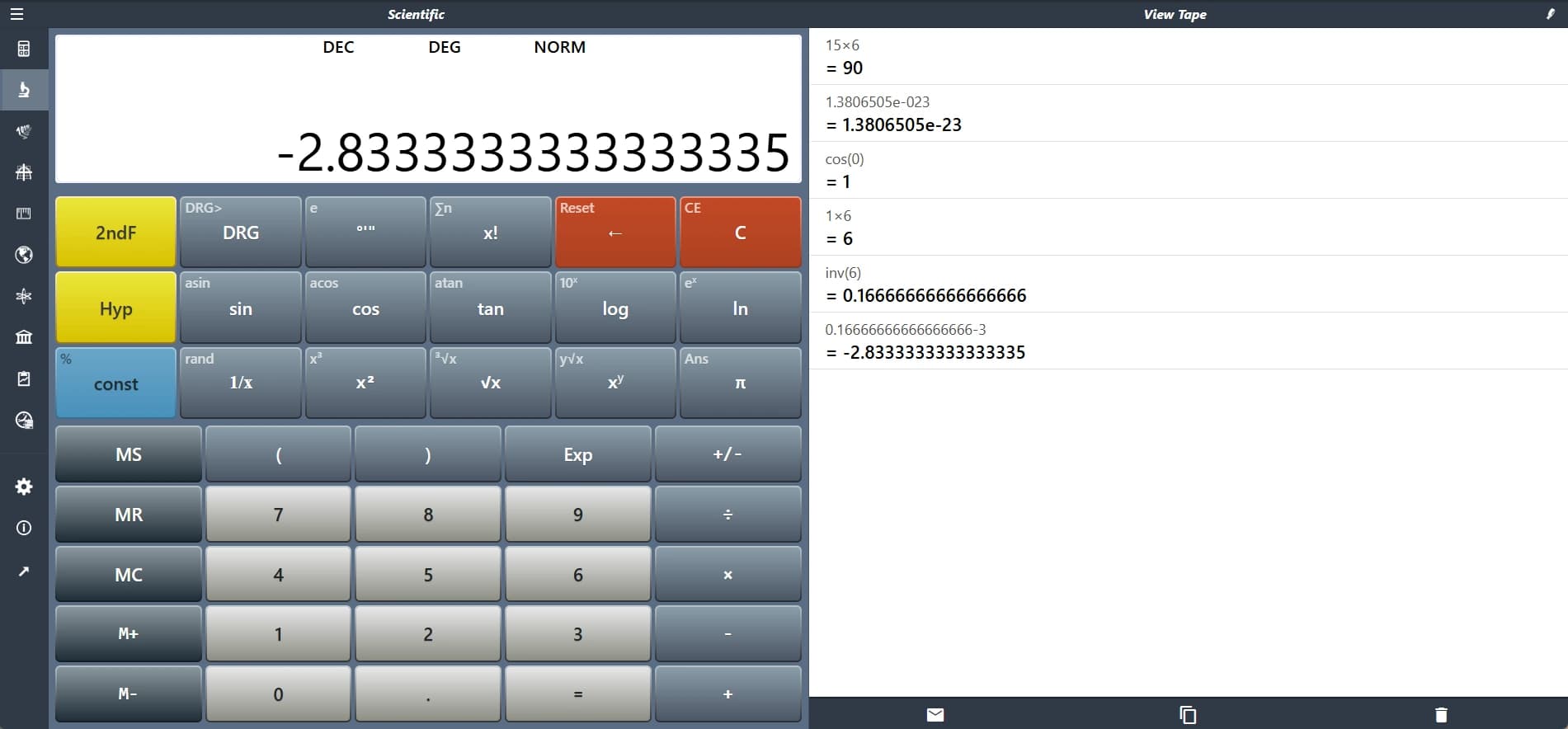Click the tan function key
Viewport: 1568px width, 729px height.
(490, 308)
